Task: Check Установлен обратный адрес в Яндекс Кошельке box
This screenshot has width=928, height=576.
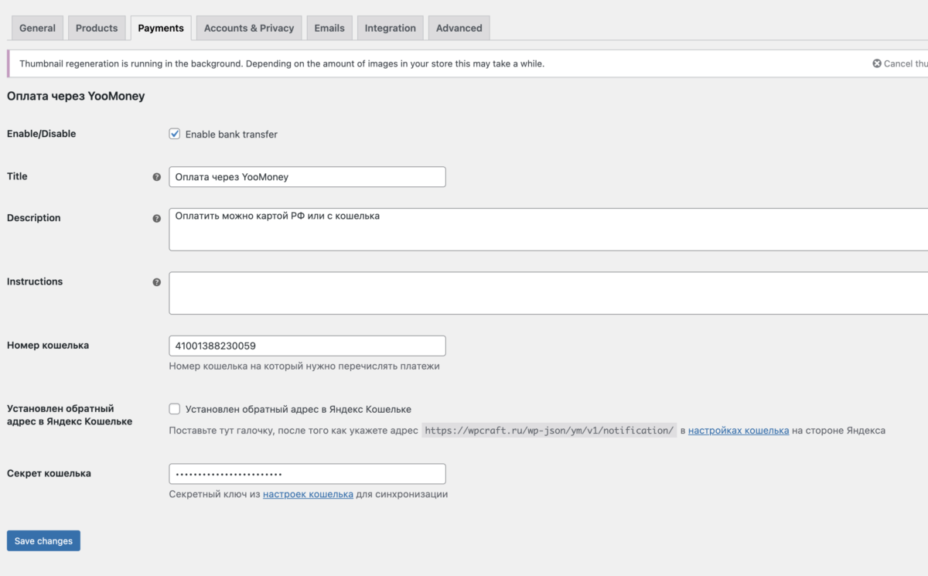Action: click(175, 408)
